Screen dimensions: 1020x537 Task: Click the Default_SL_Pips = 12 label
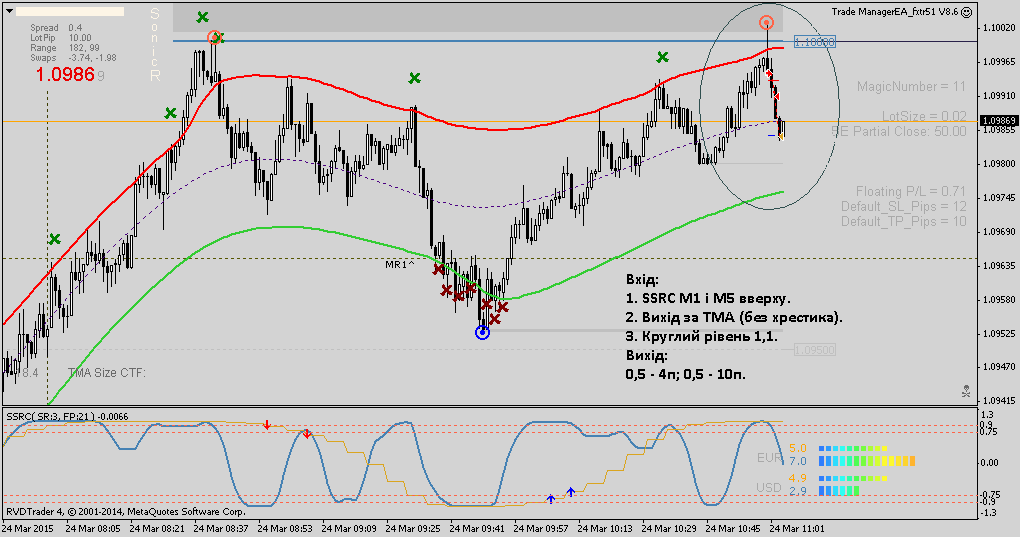[904, 206]
